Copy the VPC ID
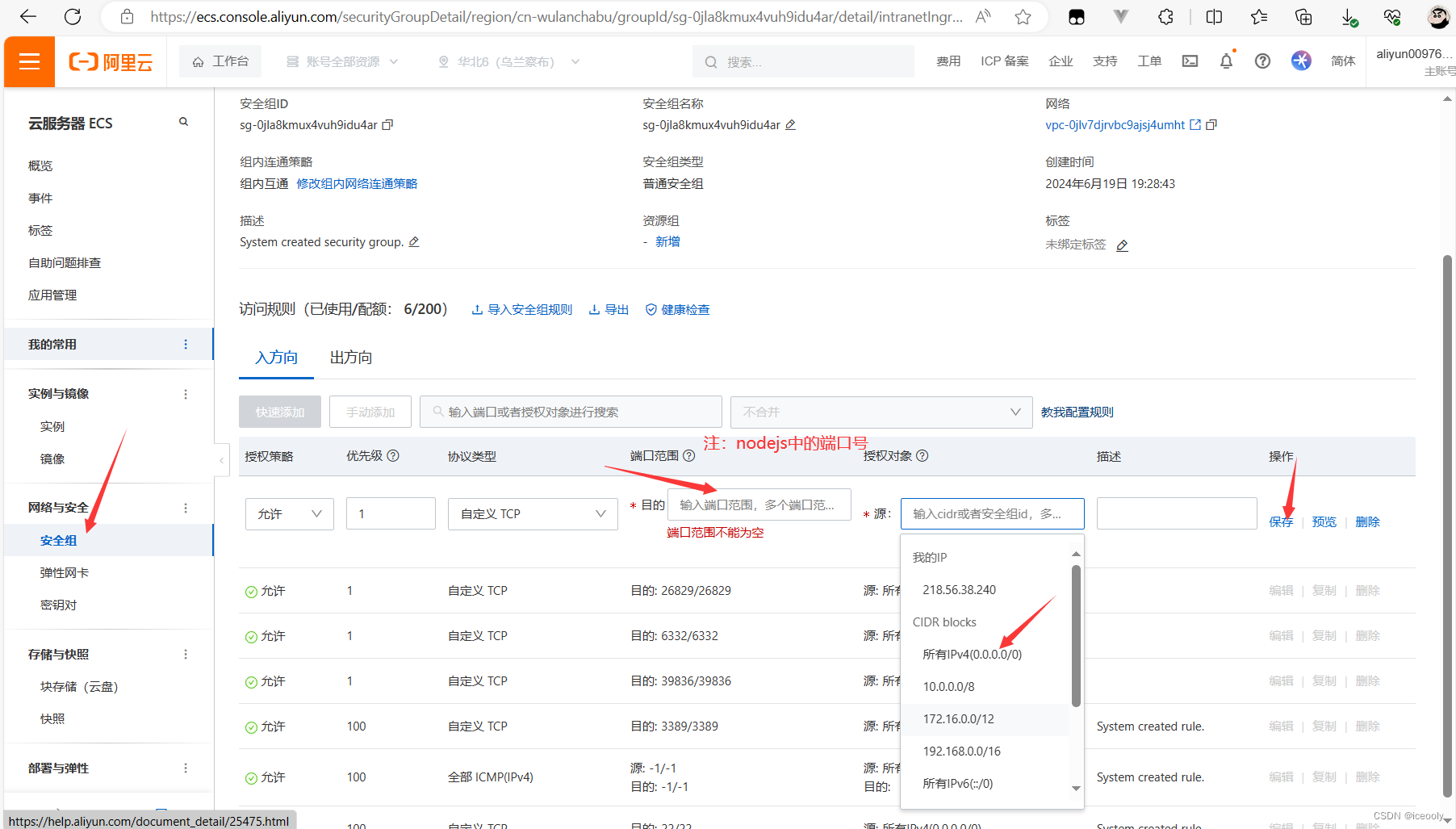Image resolution: width=1456 pixels, height=829 pixels. point(1211,125)
